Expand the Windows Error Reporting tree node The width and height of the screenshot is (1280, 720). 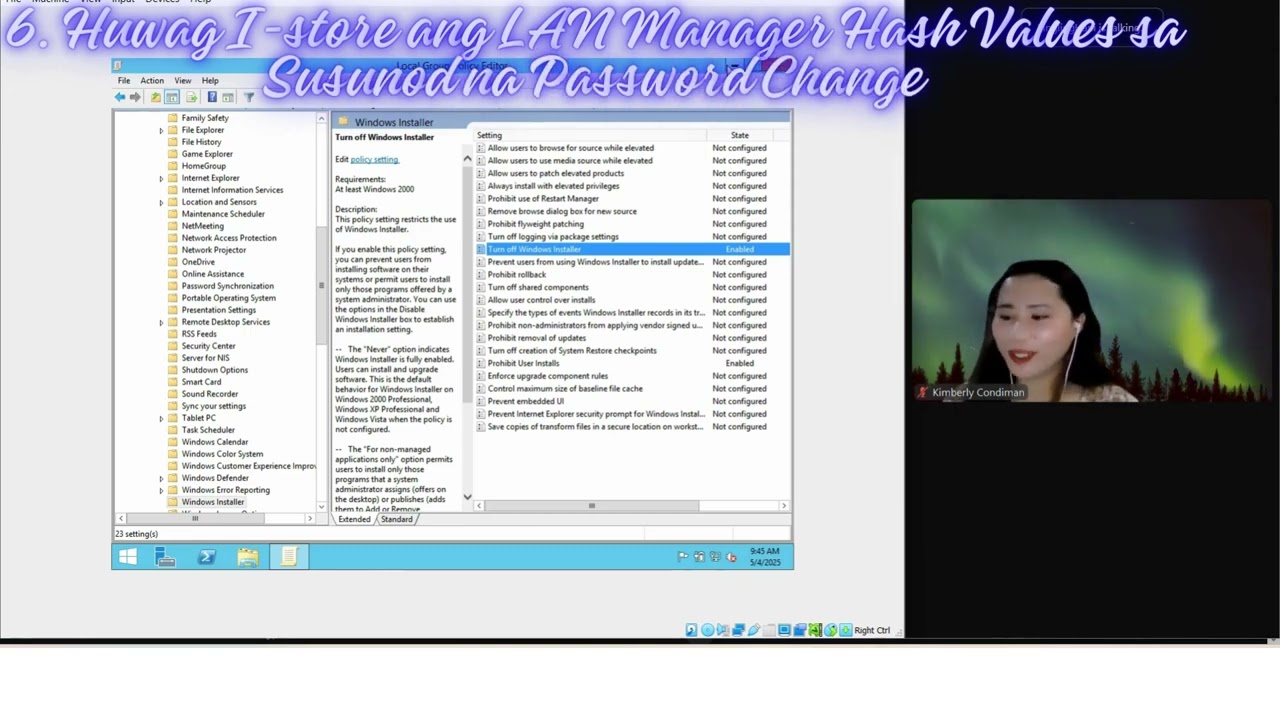(x=161, y=490)
